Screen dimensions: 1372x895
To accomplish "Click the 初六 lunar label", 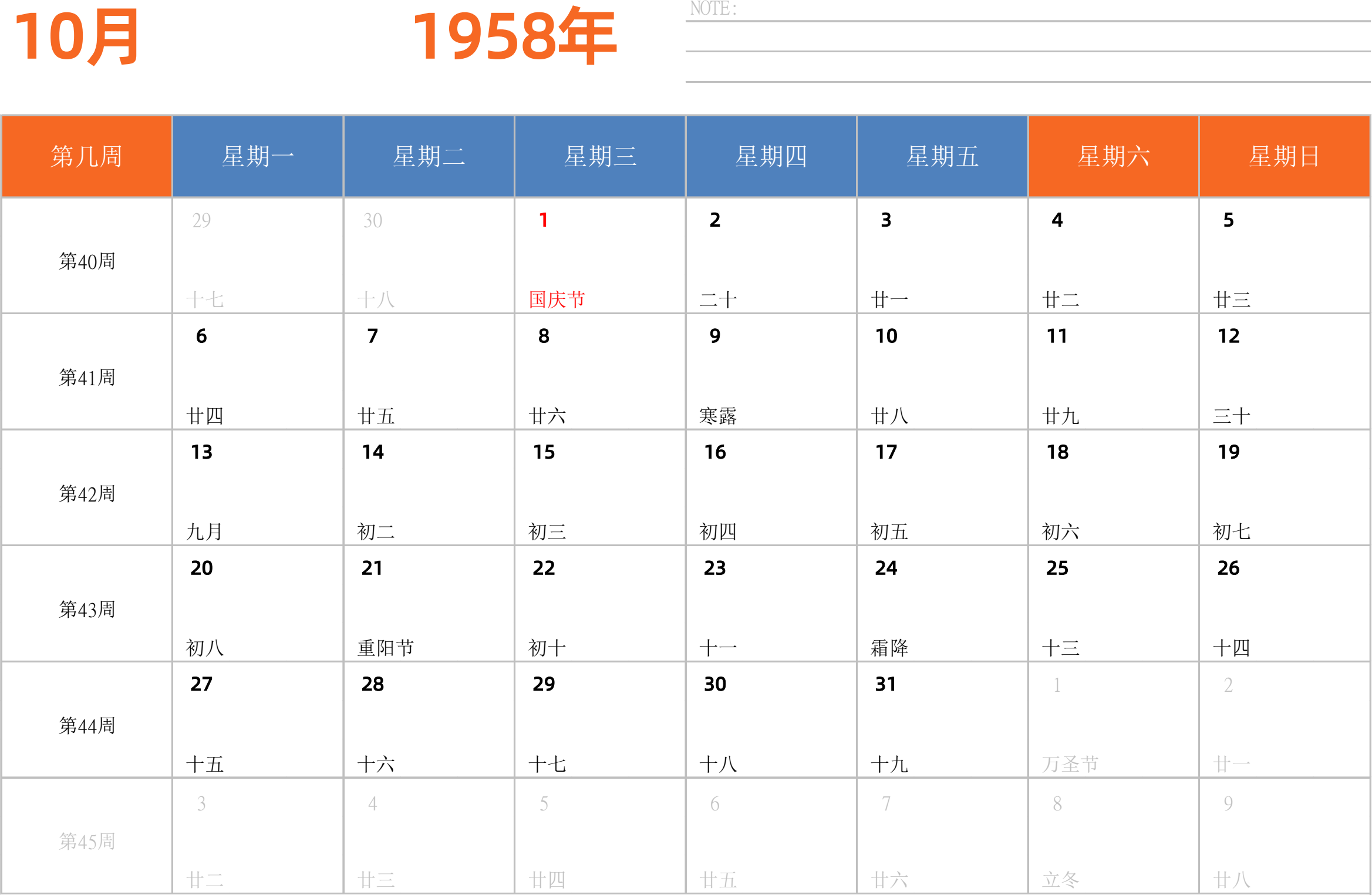I will [1061, 531].
